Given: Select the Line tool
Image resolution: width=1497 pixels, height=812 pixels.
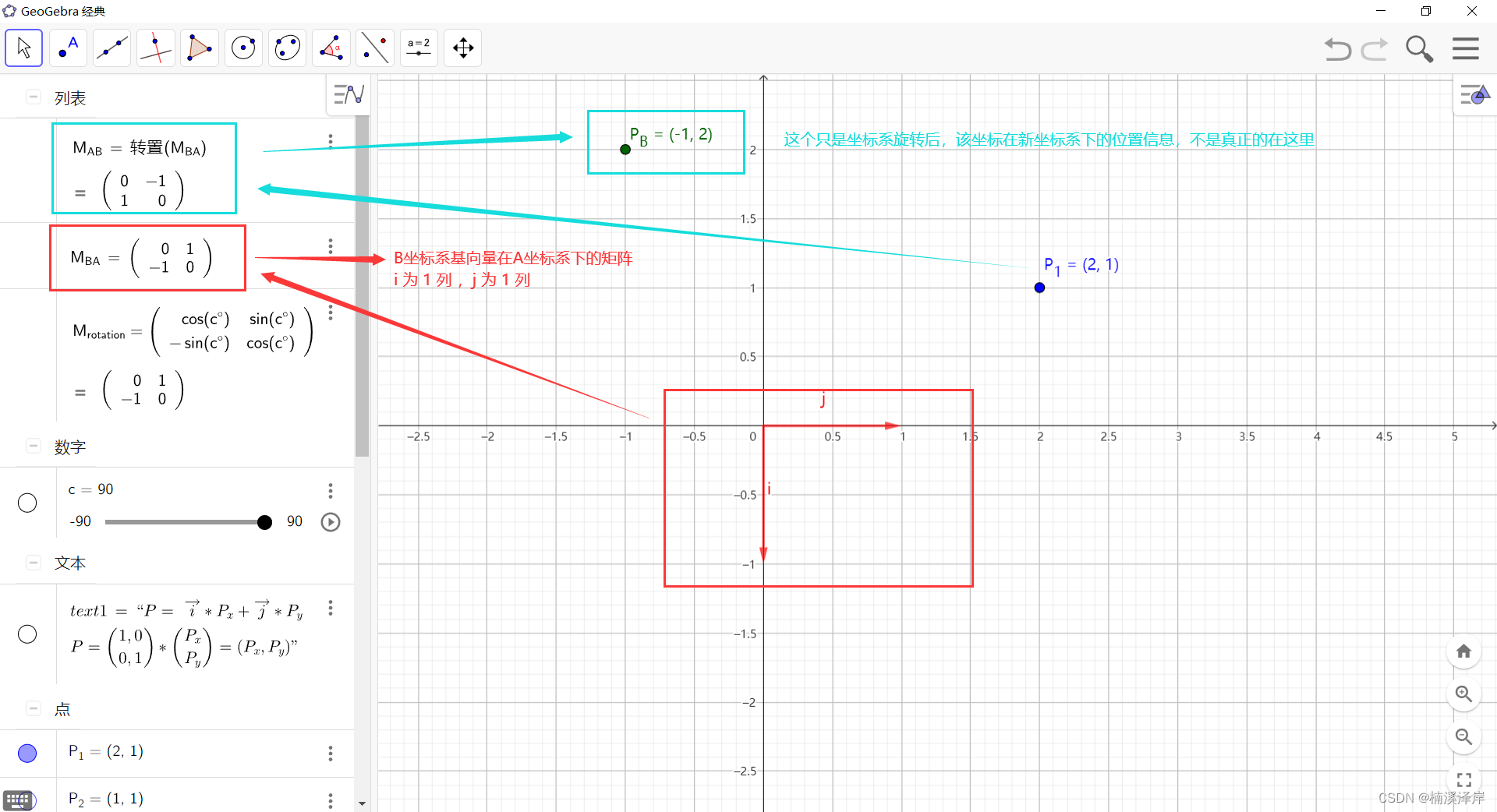Looking at the screenshot, I should pyautogui.click(x=111, y=48).
